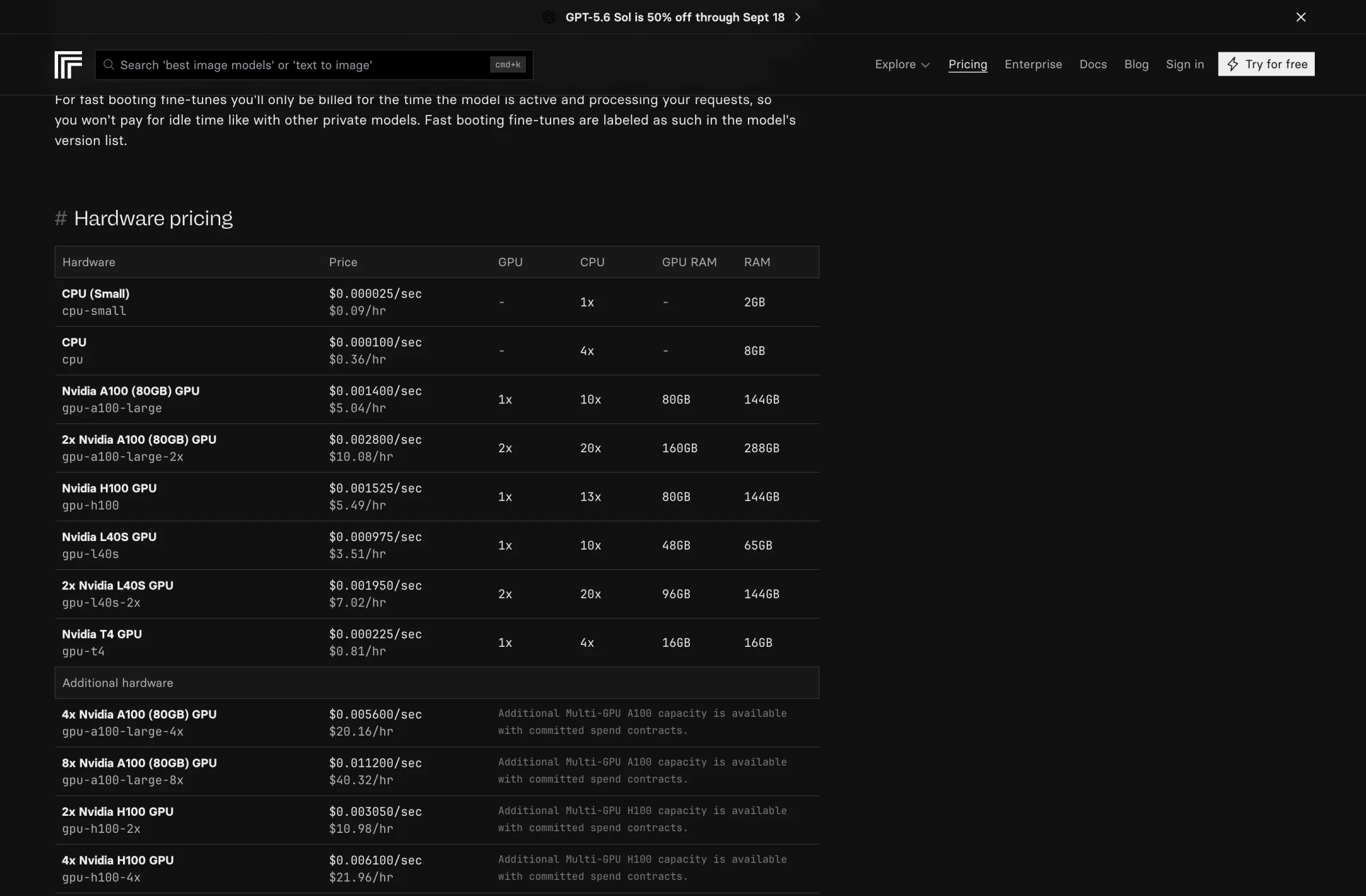Click the $5.04/hr price value
Viewport: 1366px width, 896px height.
pyautogui.click(x=357, y=408)
